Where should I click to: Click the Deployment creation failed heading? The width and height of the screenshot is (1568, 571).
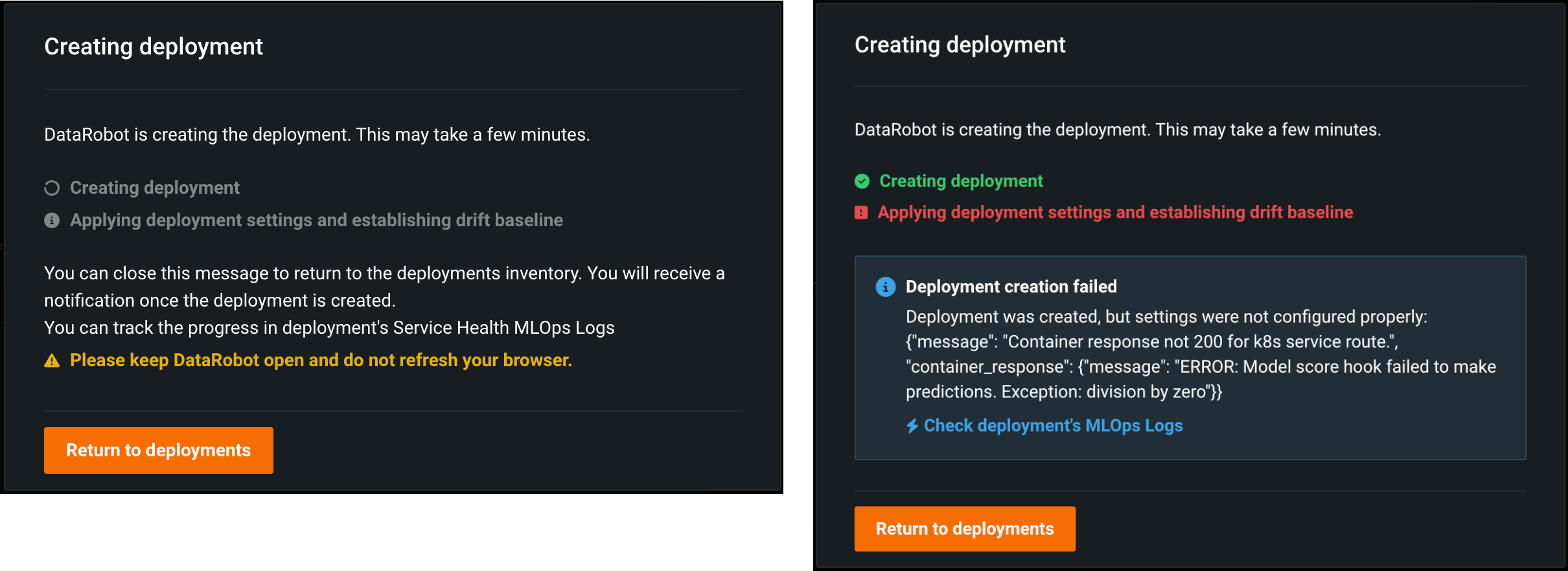click(1011, 286)
